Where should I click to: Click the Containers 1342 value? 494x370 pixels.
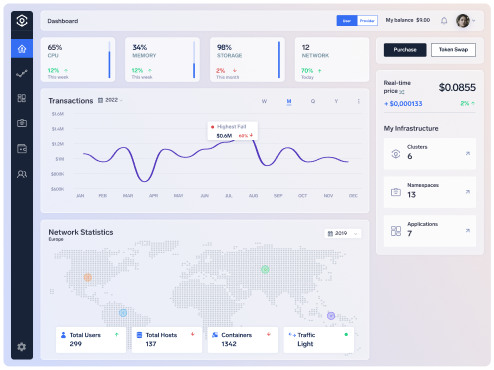click(229, 344)
